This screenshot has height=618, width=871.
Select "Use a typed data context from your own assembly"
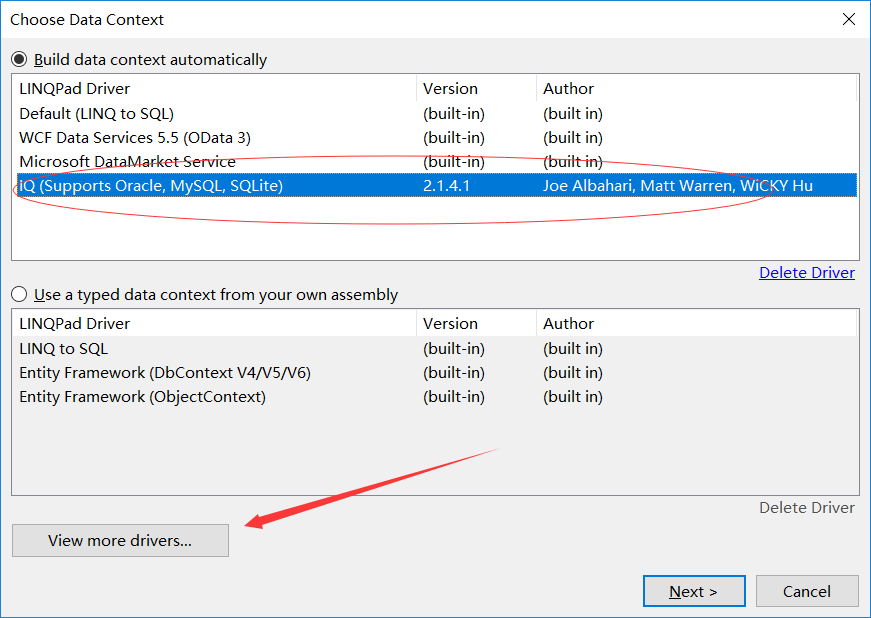pyautogui.click(x=19, y=295)
